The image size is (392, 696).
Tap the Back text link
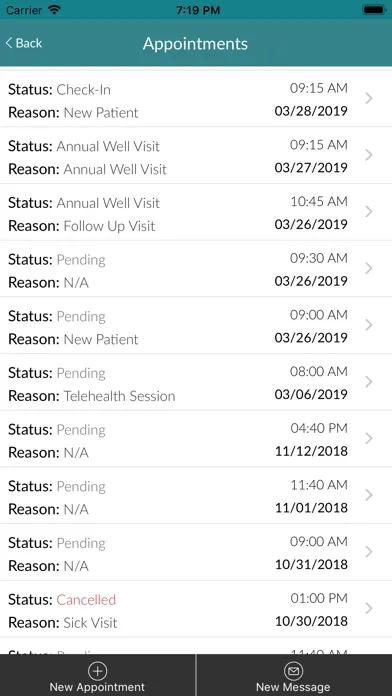coord(29,43)
